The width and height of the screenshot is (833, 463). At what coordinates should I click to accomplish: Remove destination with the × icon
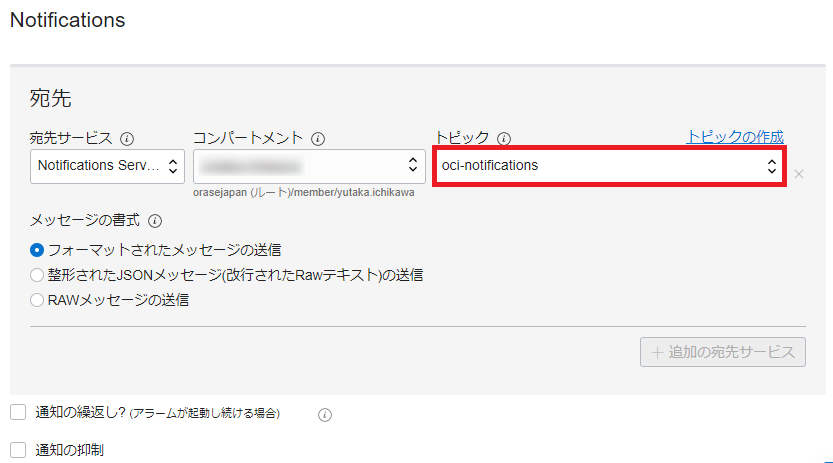pos(798,174)
